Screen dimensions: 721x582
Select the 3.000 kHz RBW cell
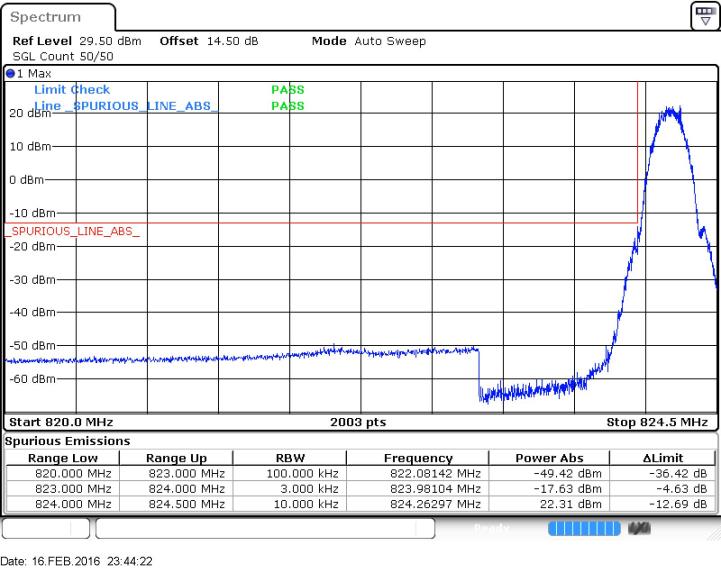click(290, 489)
